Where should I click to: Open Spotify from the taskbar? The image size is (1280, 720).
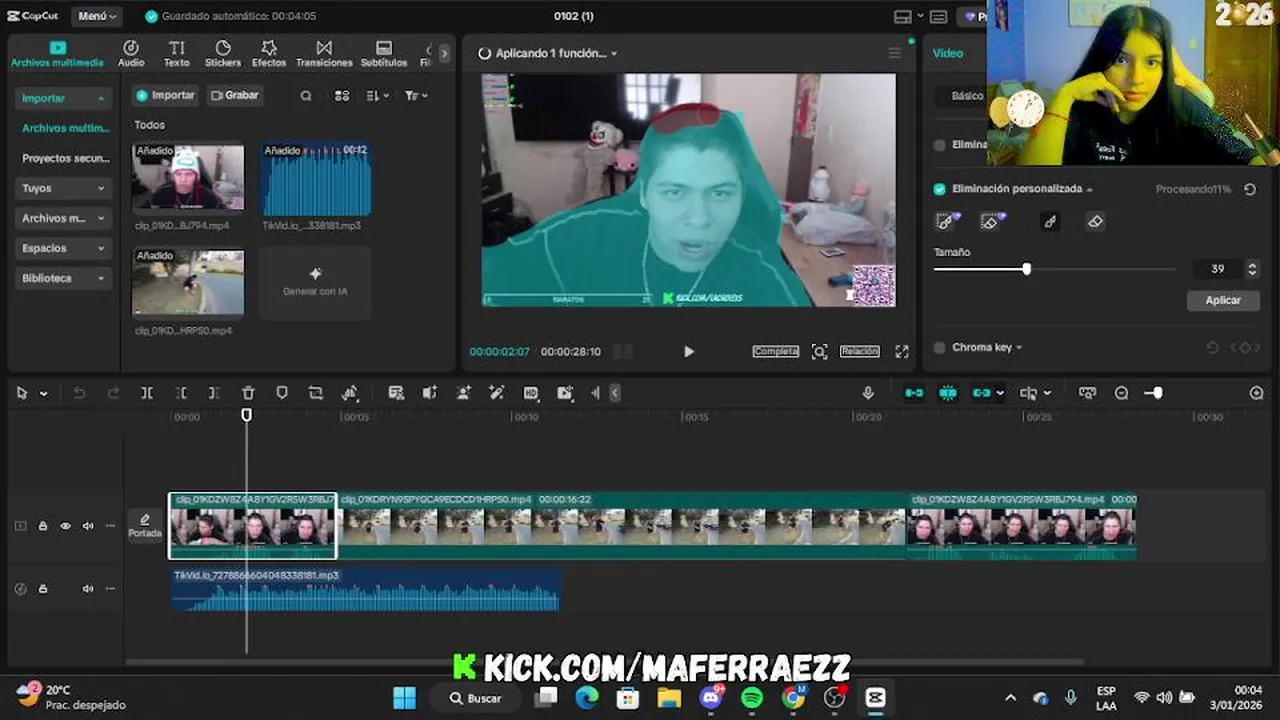point(752,697)
